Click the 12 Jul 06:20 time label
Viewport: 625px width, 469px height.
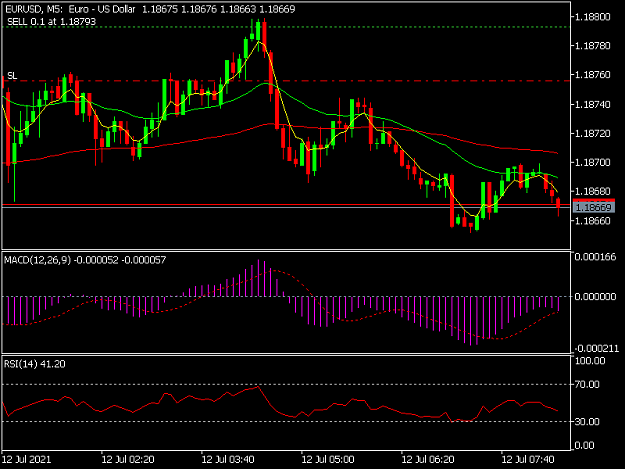[428, 459]
